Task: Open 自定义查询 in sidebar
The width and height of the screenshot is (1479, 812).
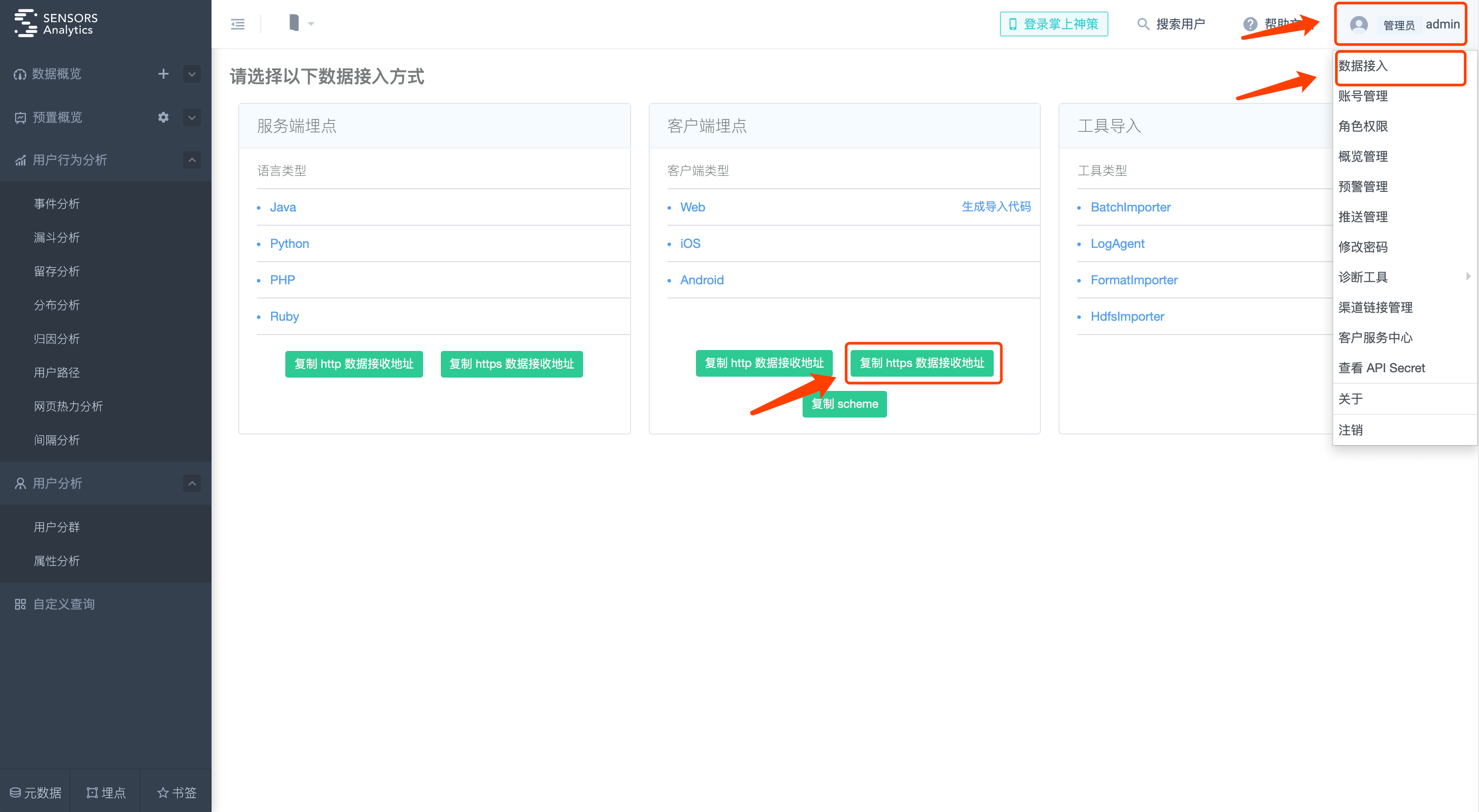Action: pyautogui.click(x=64, y=604)
